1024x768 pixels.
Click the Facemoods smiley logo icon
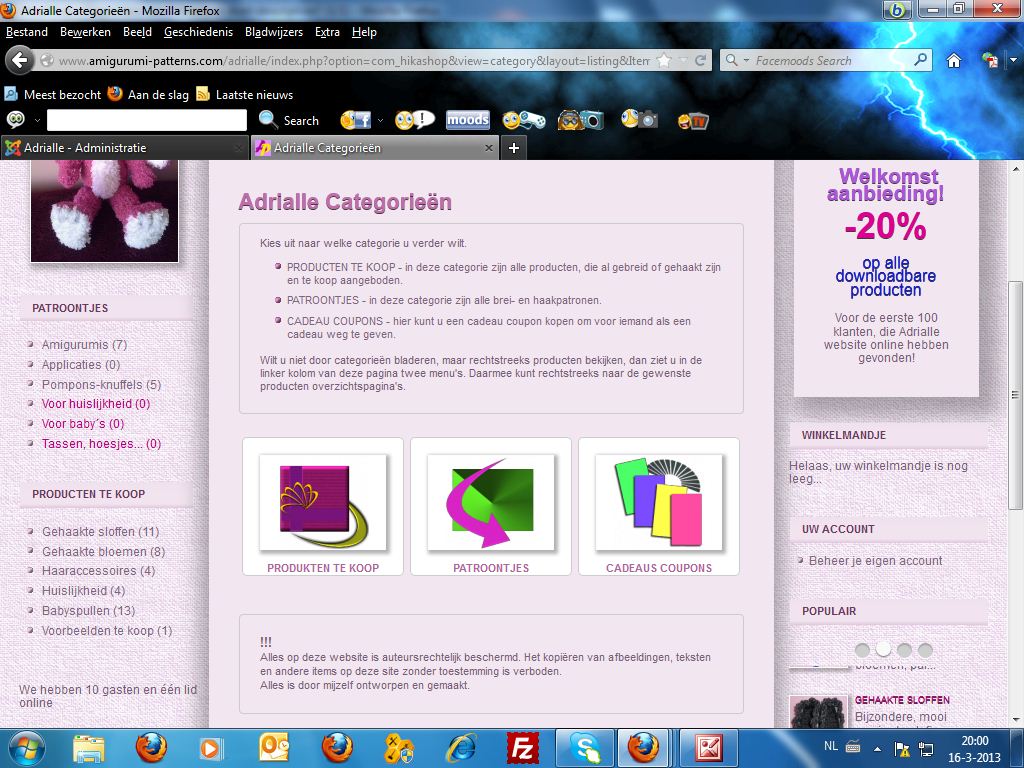(16, 120)
